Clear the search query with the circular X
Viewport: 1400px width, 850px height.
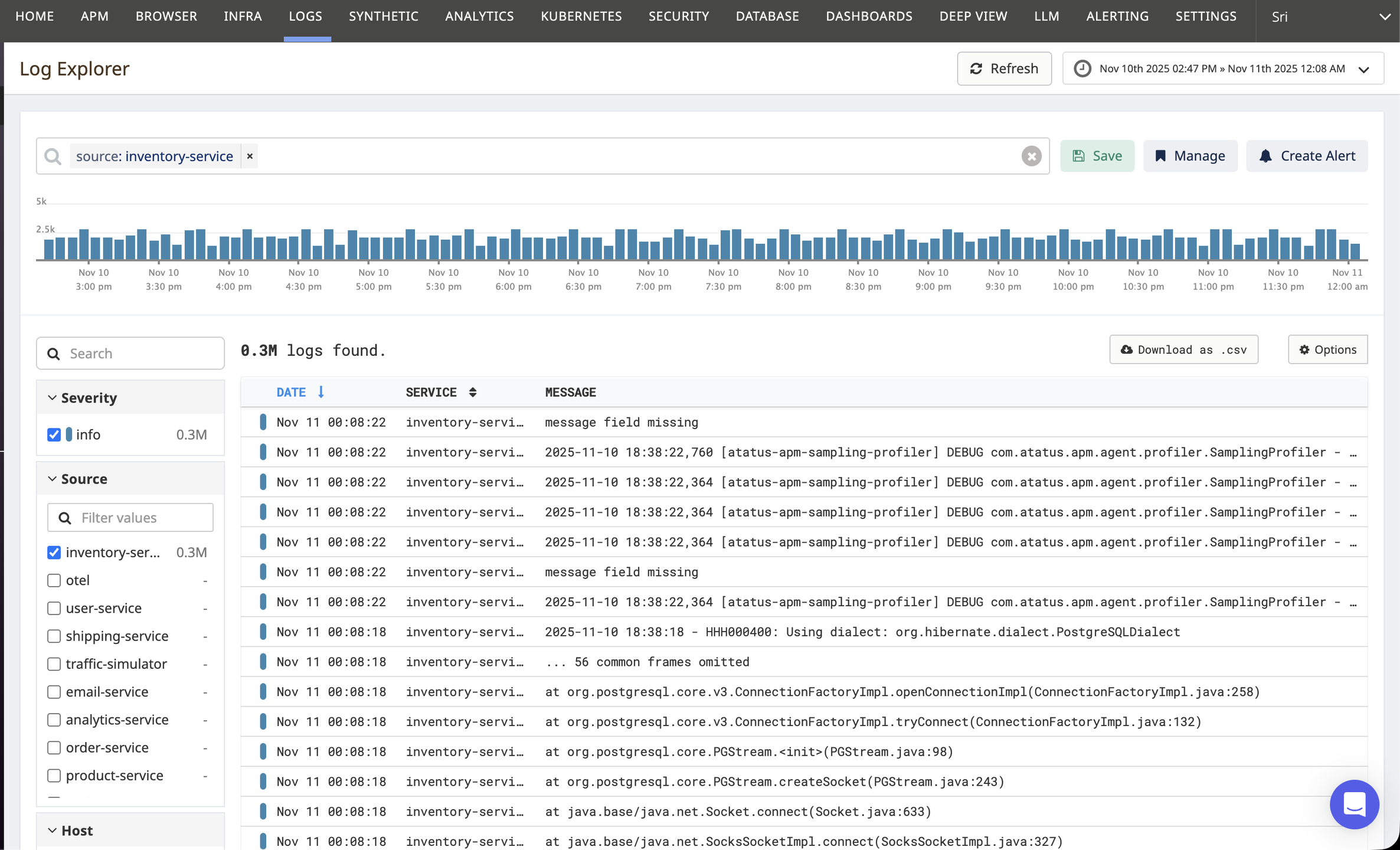coord(1031,156)
